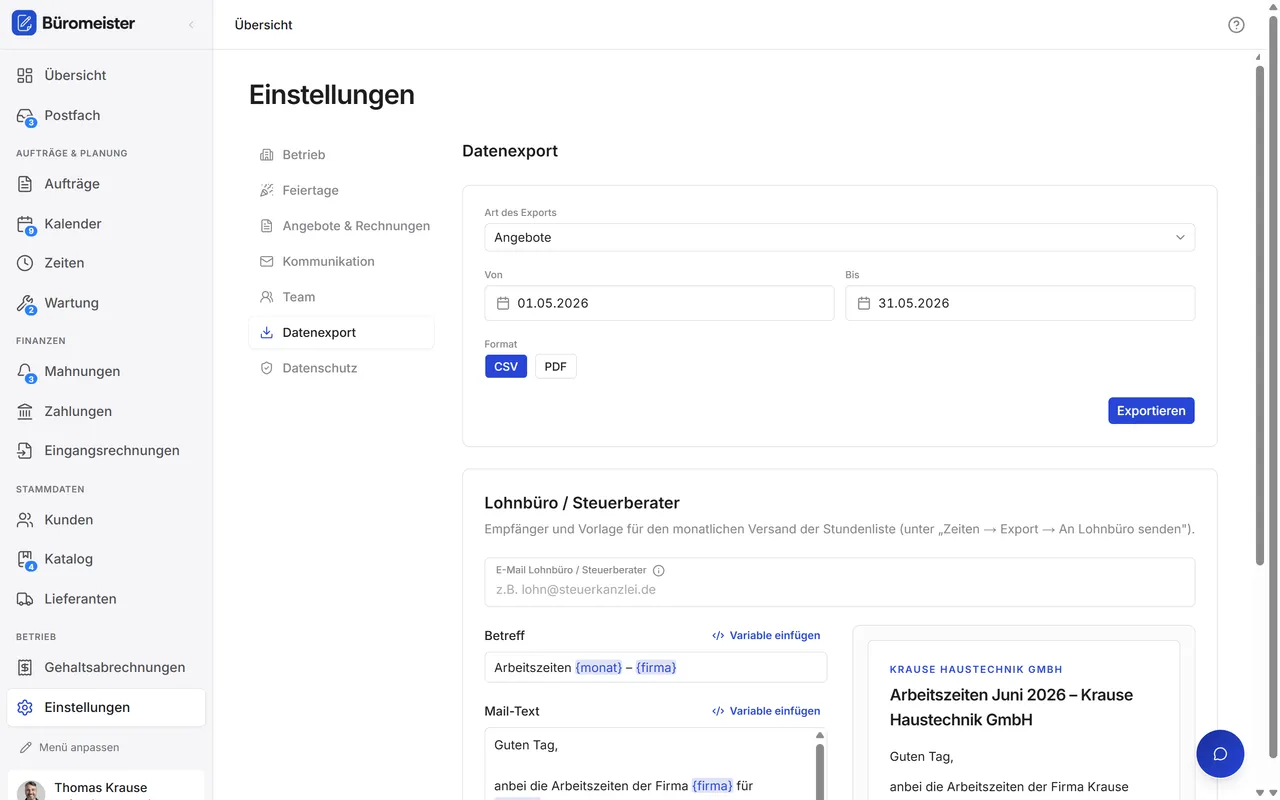The height and width of the screenshot is (800, 1280).
Task: Click the Betreff subject field
Action: 655,667
